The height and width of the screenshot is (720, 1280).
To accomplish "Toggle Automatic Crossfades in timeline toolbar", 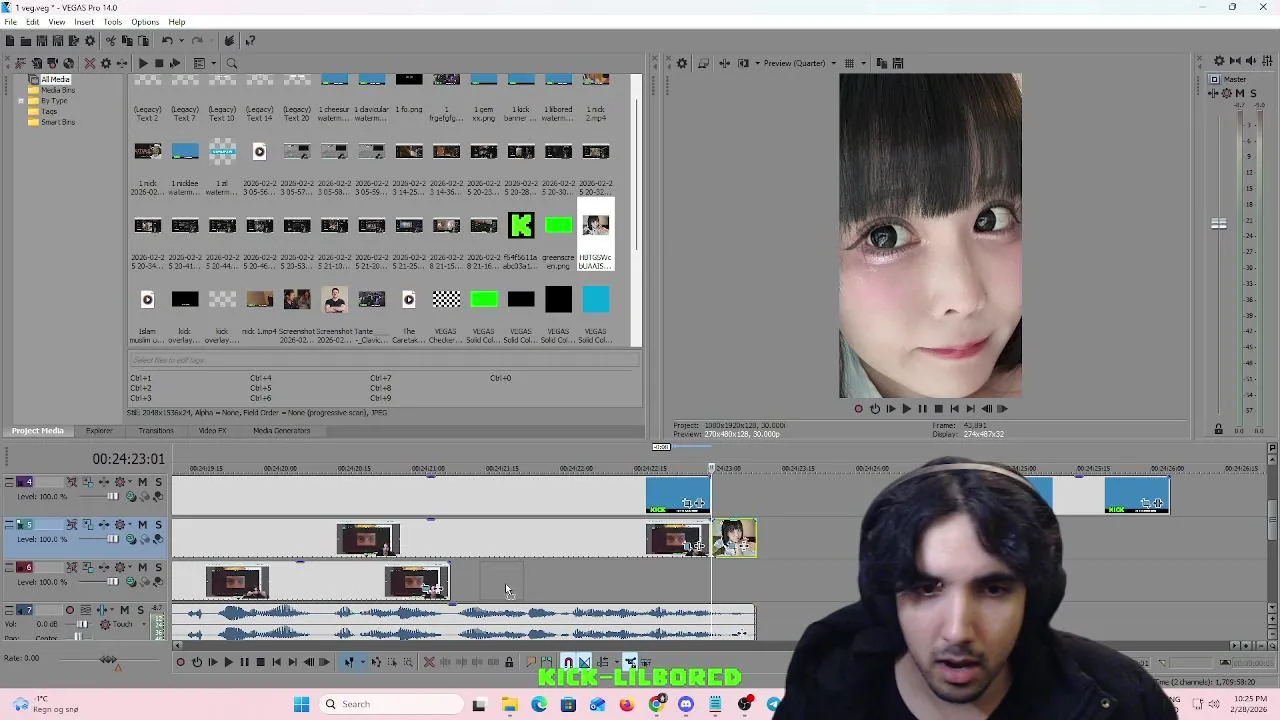I will point(584,661).
